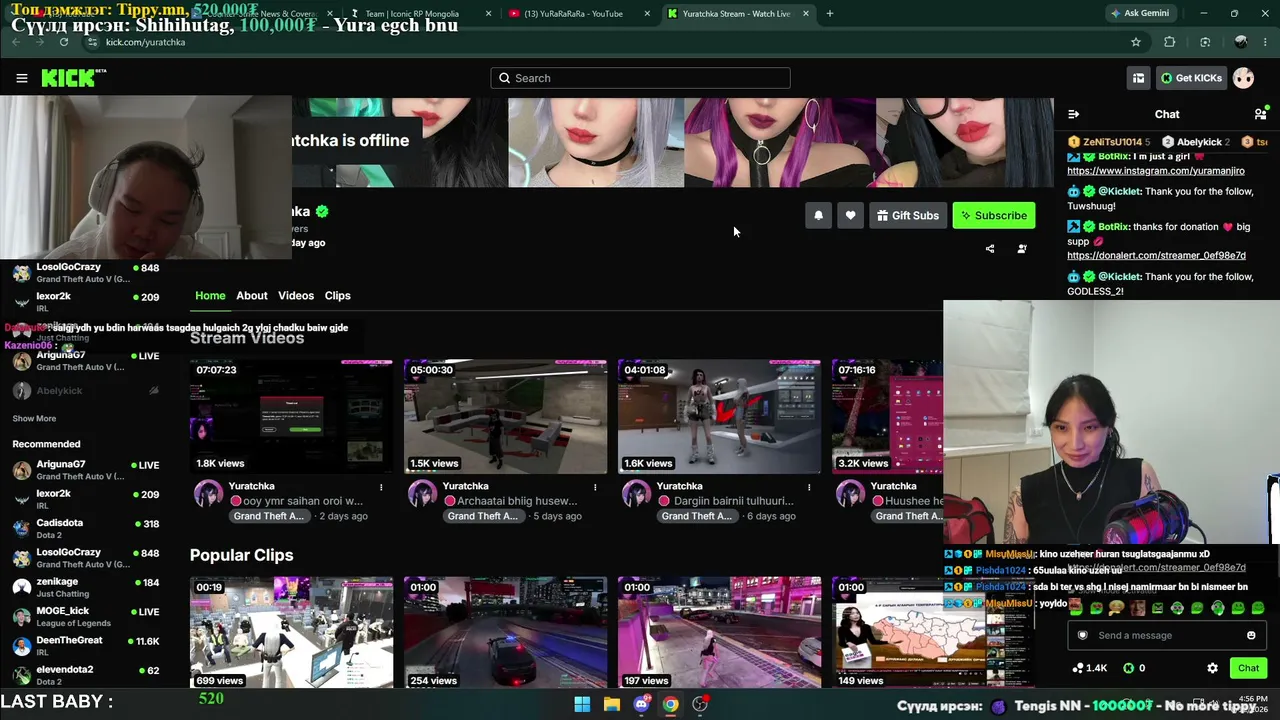Open options for the 'Dargiin bairnii' video
Screen dimensions: 1280x720
[x=809, y=487]
